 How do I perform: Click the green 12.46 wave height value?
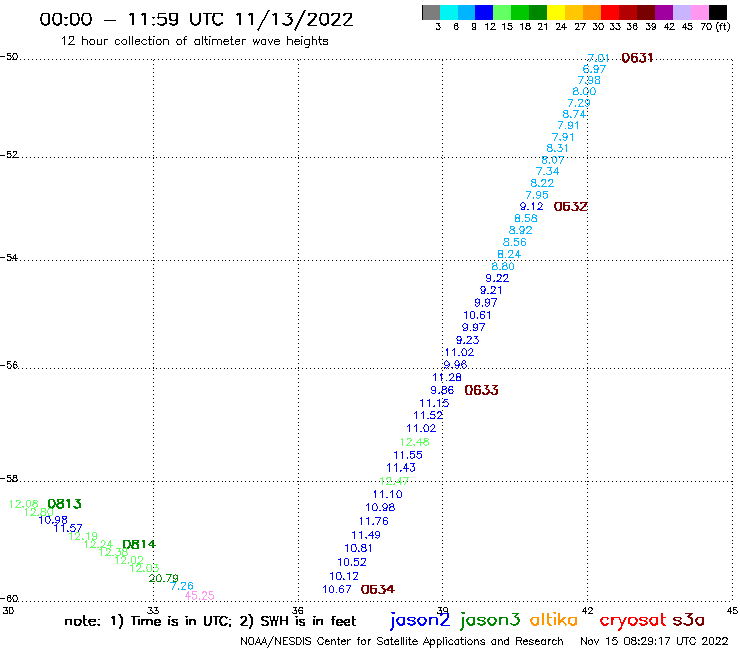click(x=414, y=442)
